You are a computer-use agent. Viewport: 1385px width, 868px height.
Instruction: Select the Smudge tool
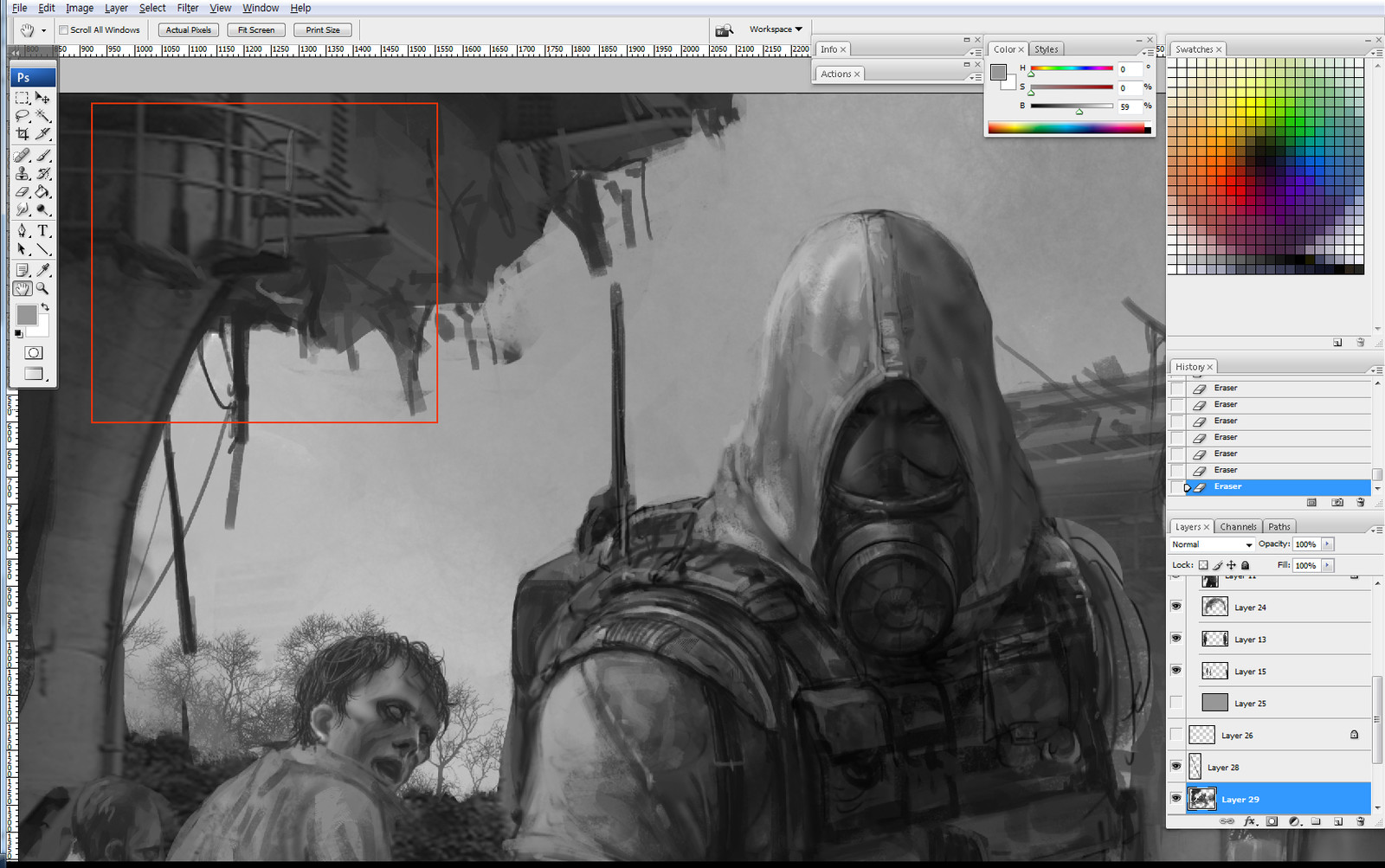[x=23, y=209]
